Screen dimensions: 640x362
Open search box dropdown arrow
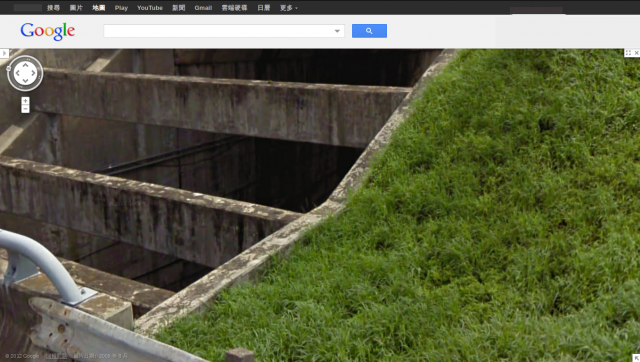click(x=337, y=31)
